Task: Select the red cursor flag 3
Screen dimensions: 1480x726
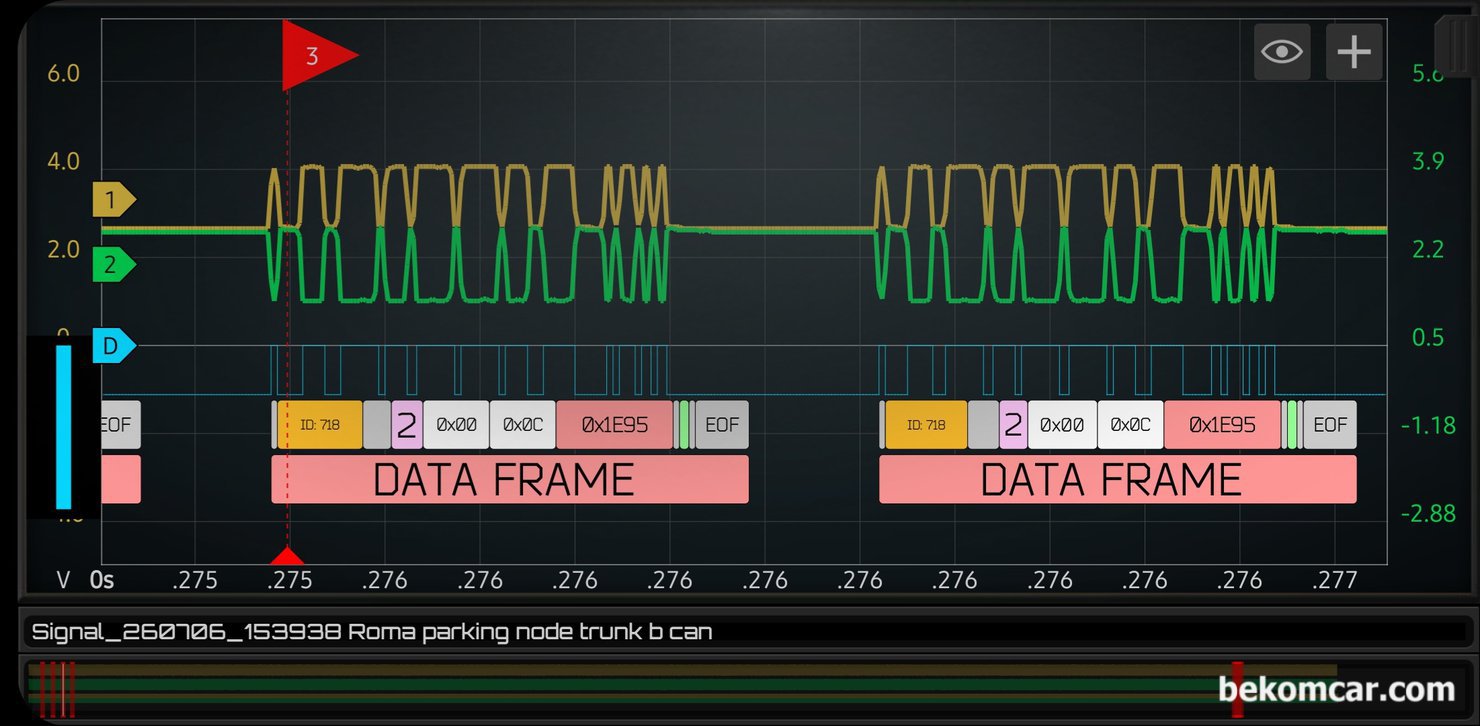Action: (320, 56)
